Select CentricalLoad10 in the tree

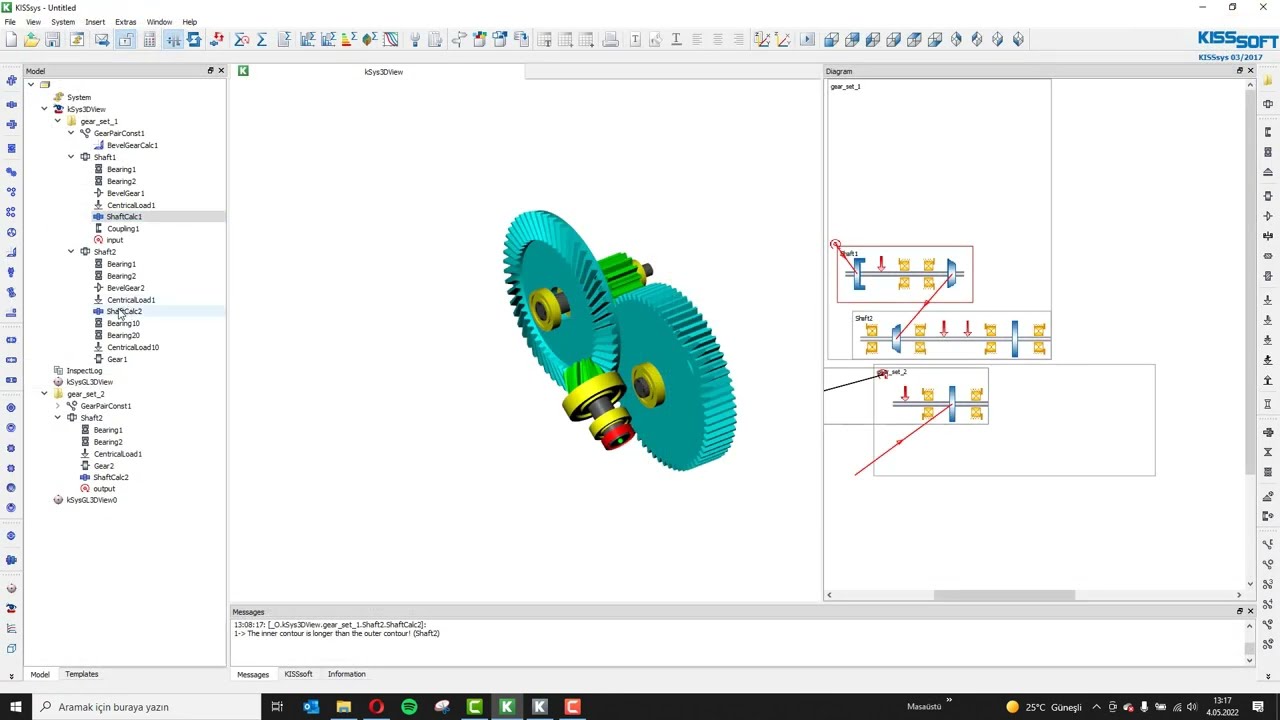[133, 347]
